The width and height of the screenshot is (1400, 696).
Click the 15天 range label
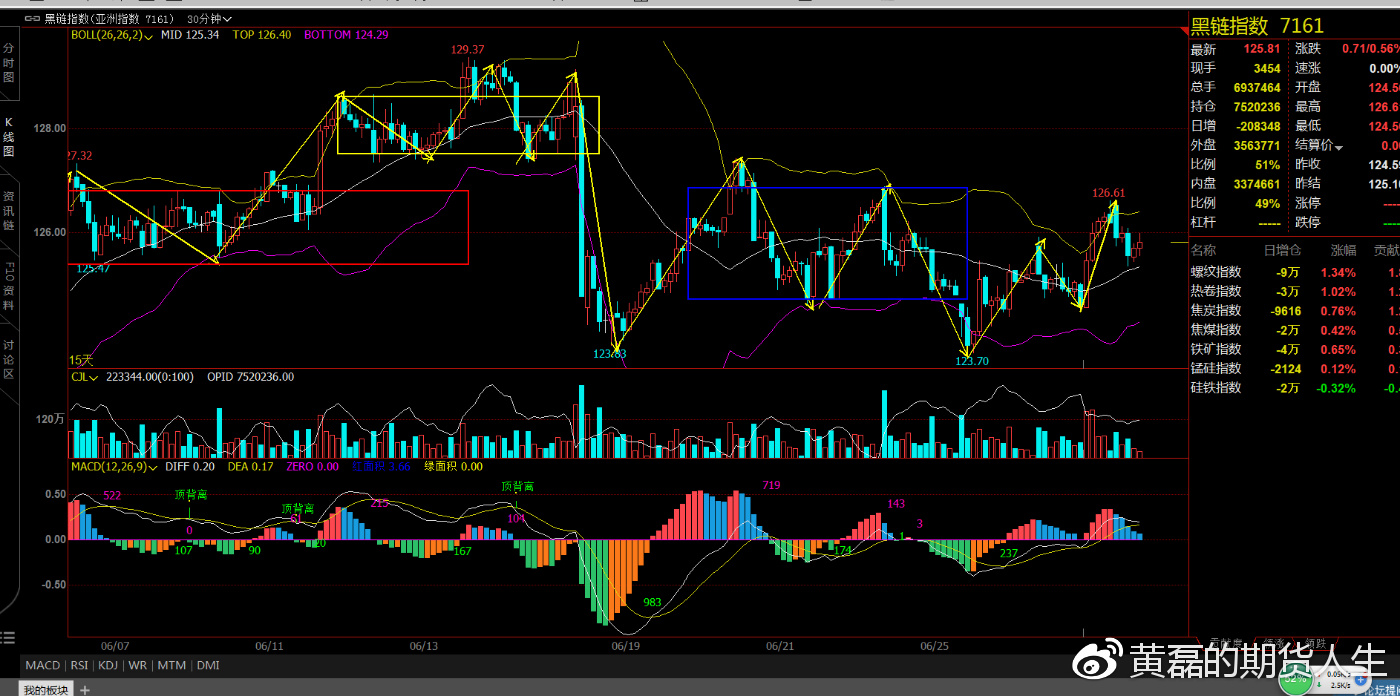click(80, 359)
